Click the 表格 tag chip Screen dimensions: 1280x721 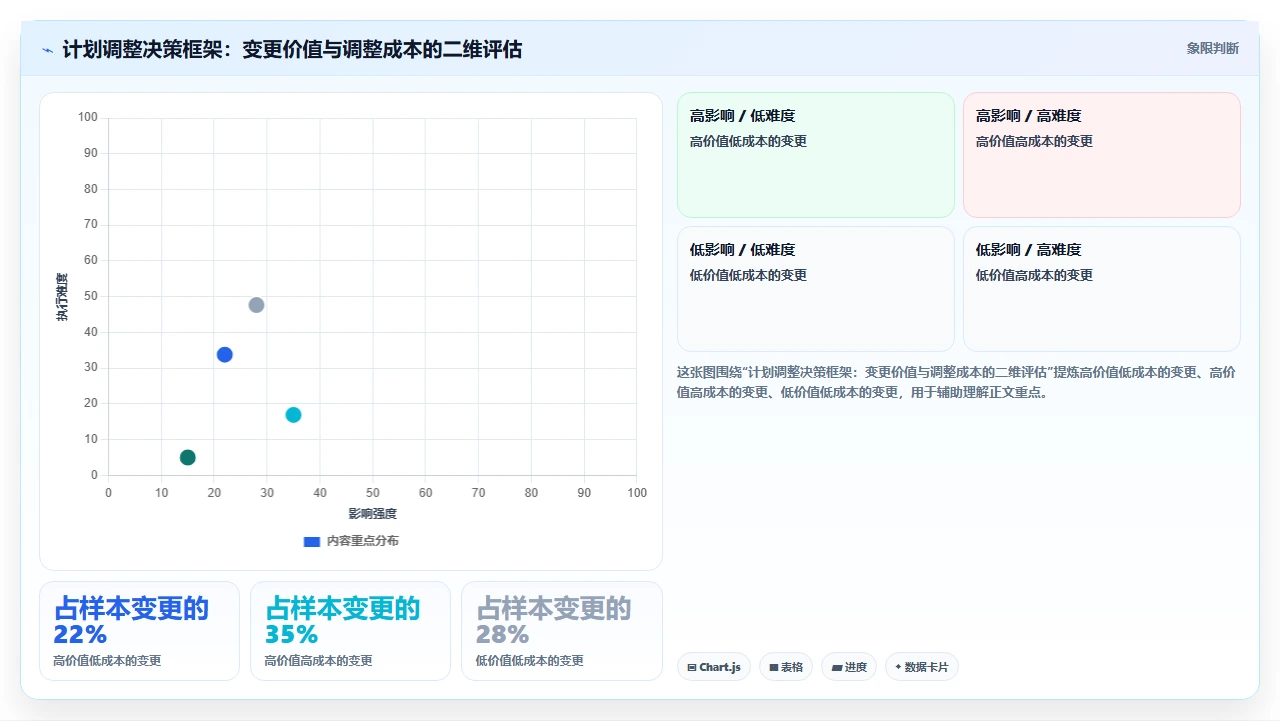(786, 667)
